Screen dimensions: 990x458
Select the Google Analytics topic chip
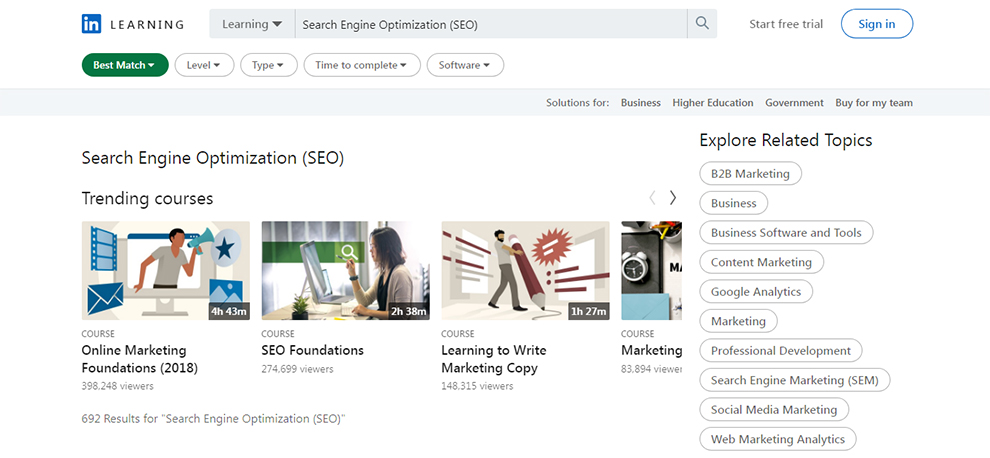pyautogui.click(x=756, y=292)
